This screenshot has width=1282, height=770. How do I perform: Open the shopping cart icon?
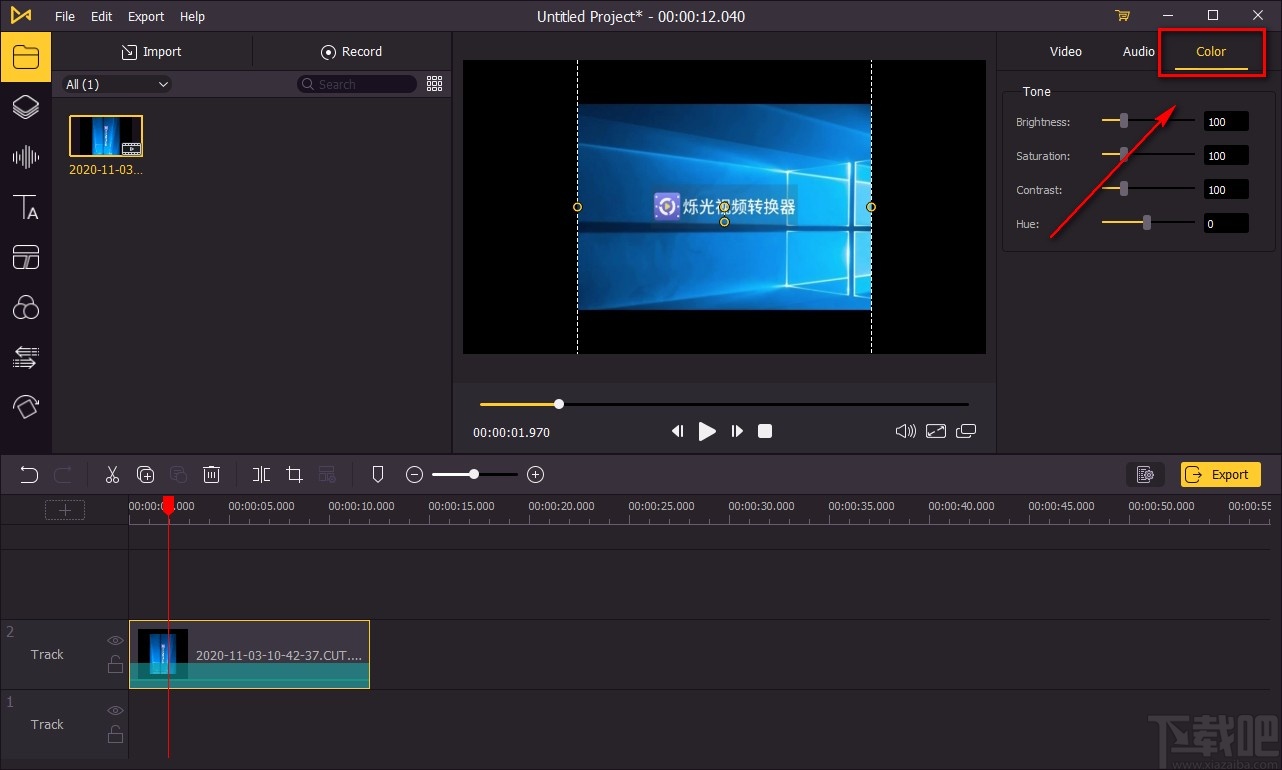click(1122, 16)
